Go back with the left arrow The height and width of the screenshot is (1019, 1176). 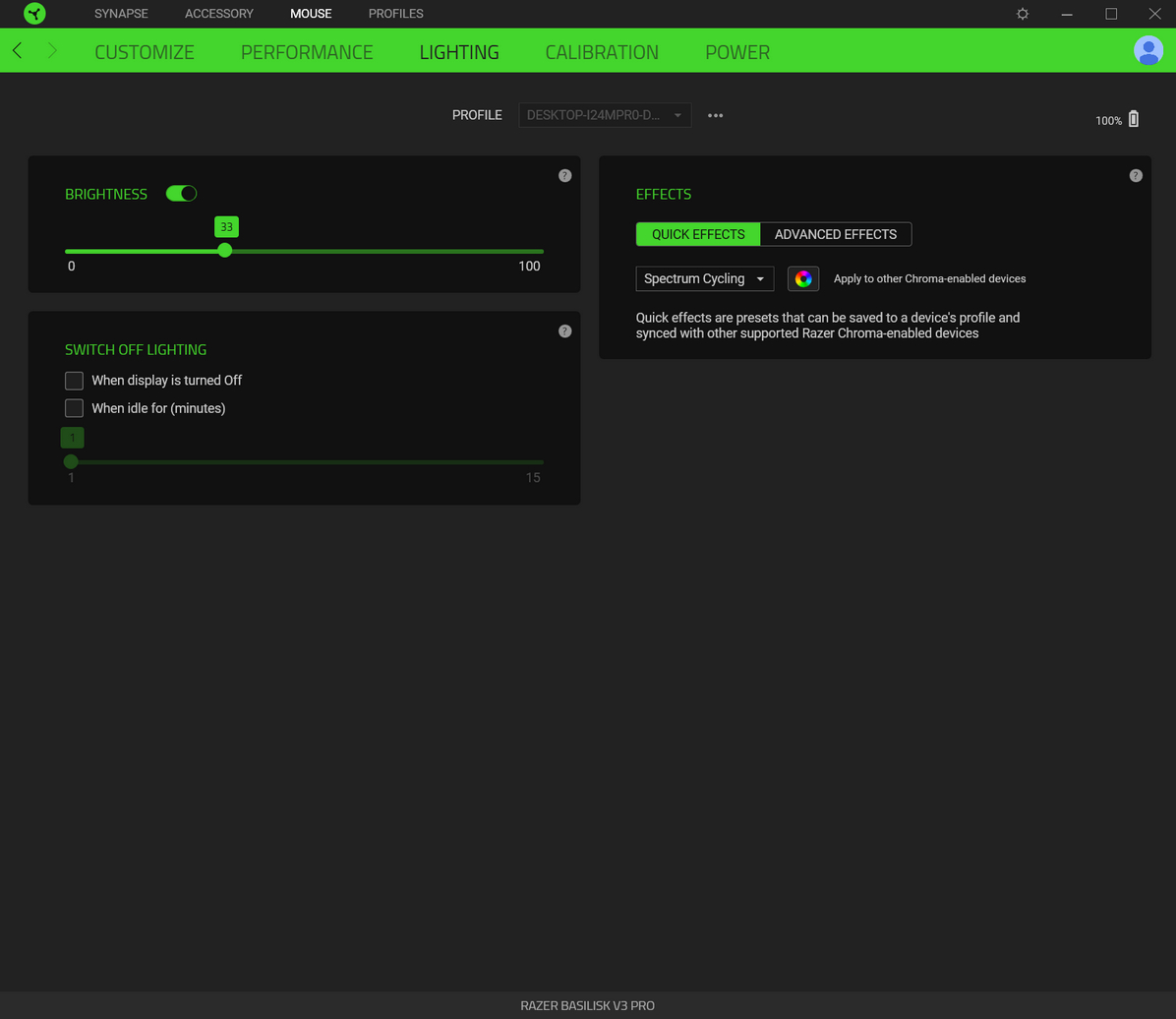18,50
